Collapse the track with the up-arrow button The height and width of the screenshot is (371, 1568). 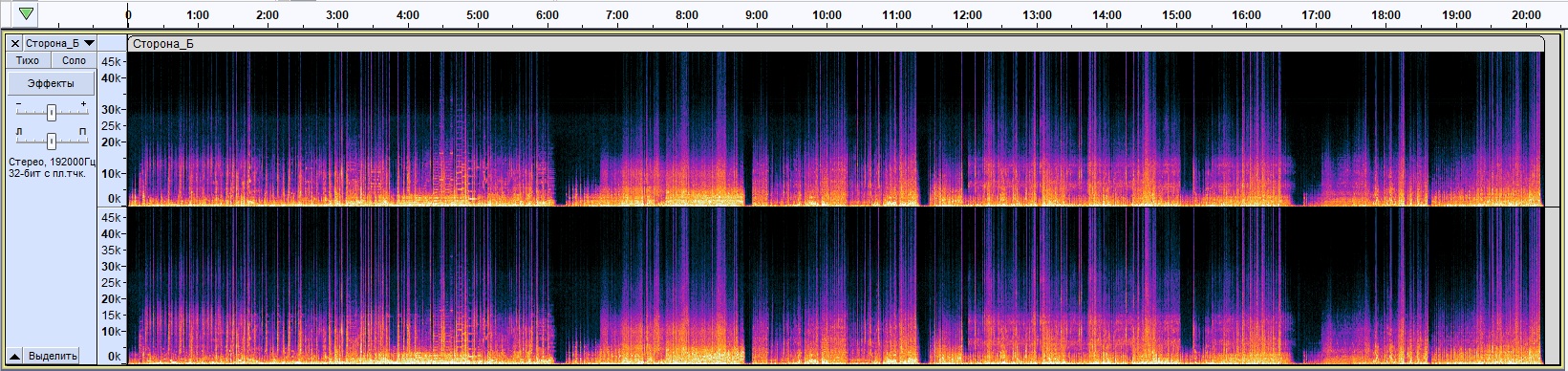14,356
